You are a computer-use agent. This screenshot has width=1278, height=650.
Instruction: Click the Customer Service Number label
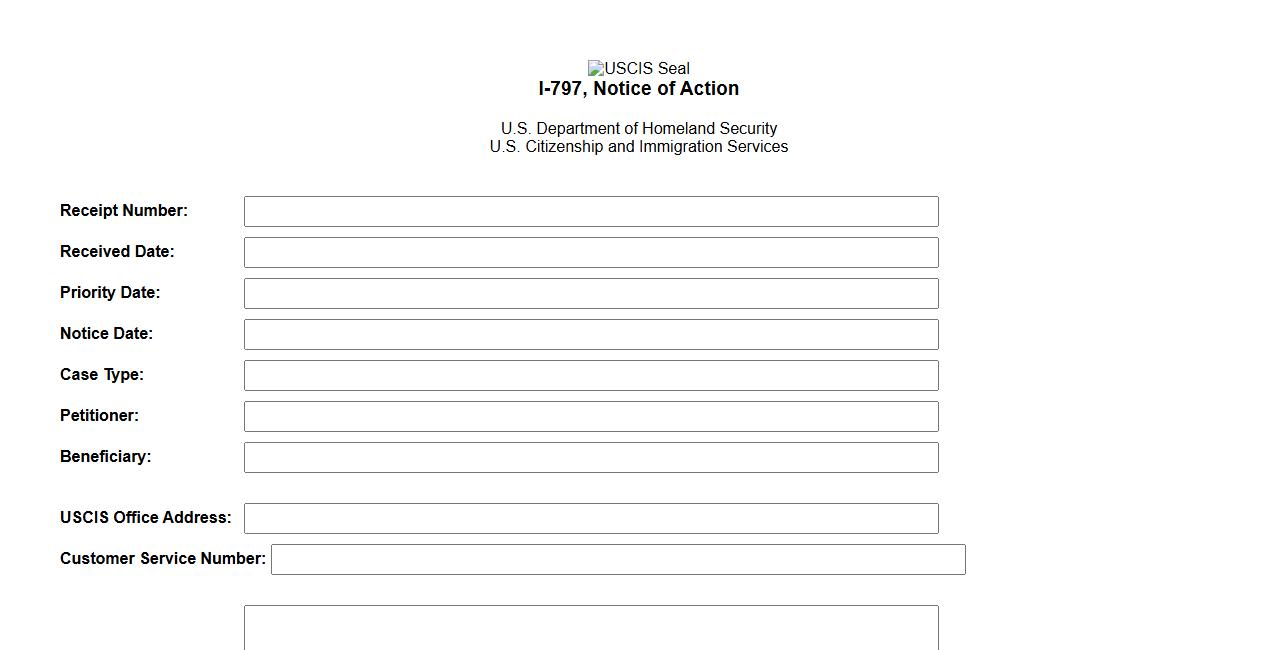163,558
